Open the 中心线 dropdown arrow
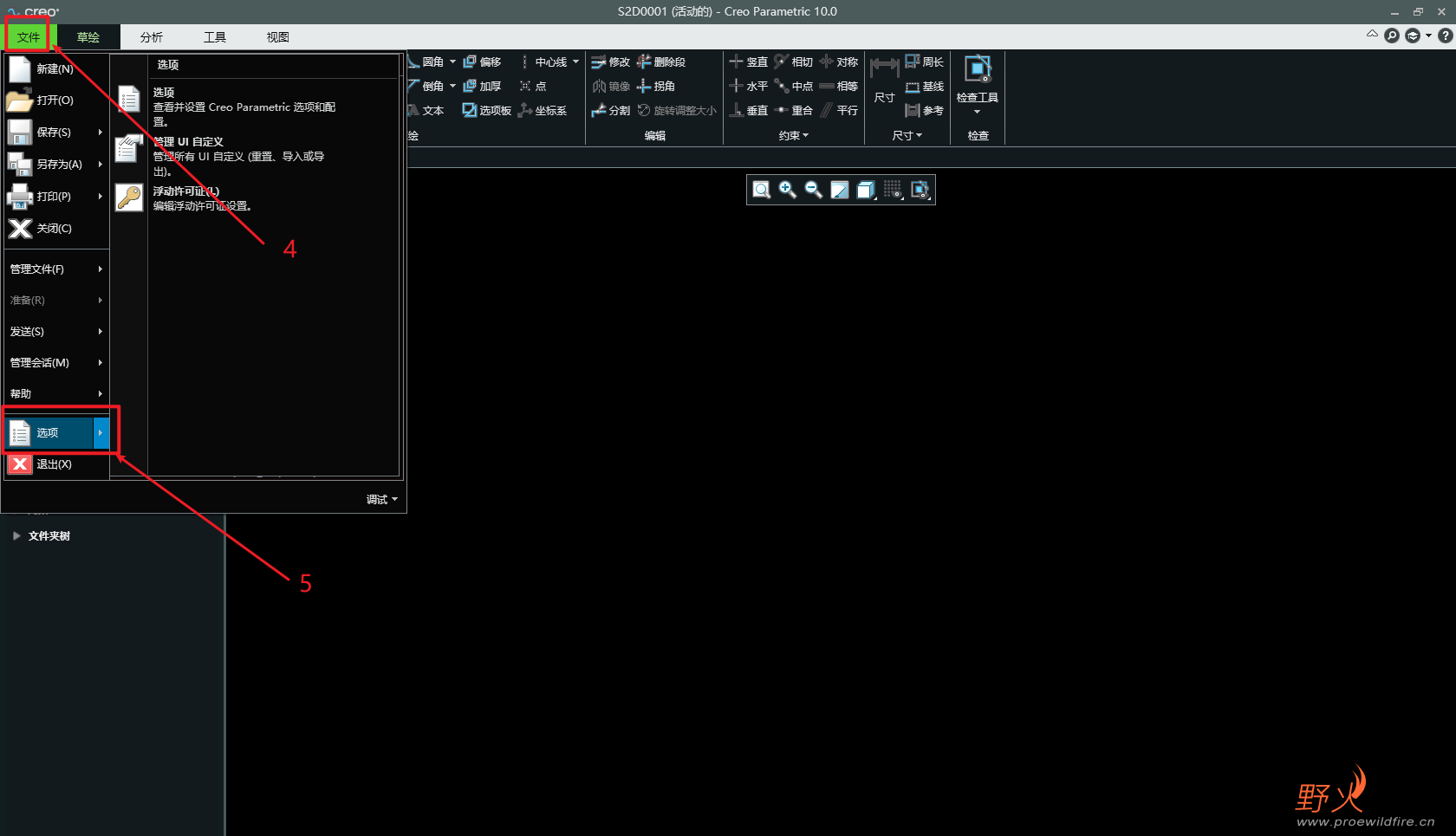The width and height of the screenshot is (1456, 836). tap(575, 62)
